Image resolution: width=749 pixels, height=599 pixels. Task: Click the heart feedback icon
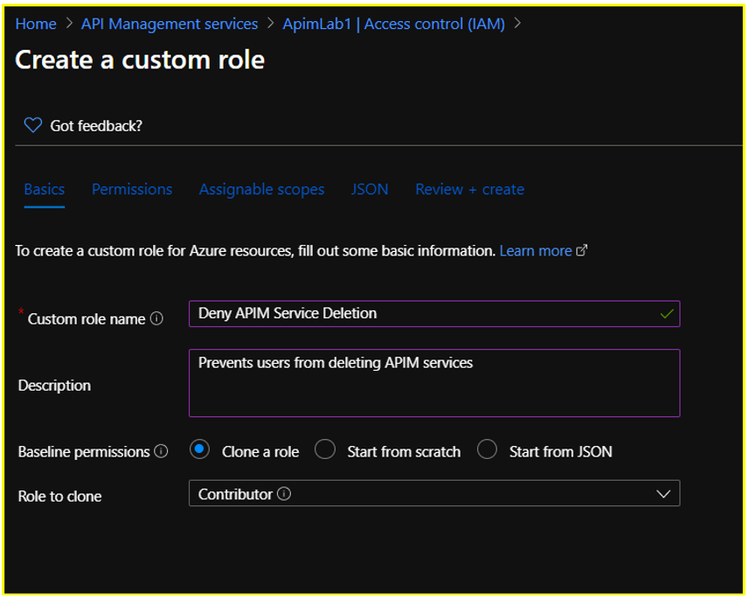33,125
